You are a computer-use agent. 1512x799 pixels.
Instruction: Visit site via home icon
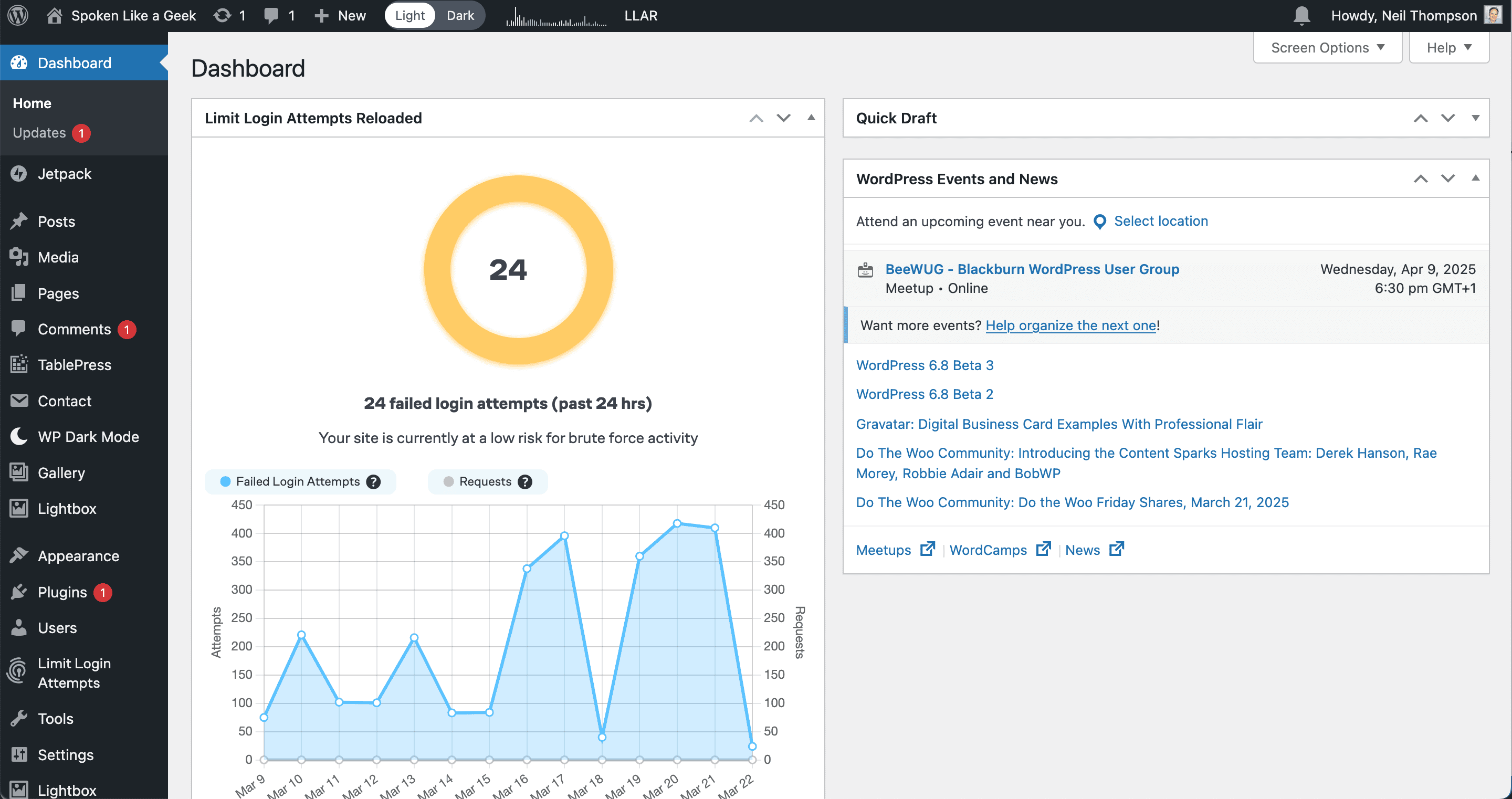pyautogui.click(x=54, y=15)
